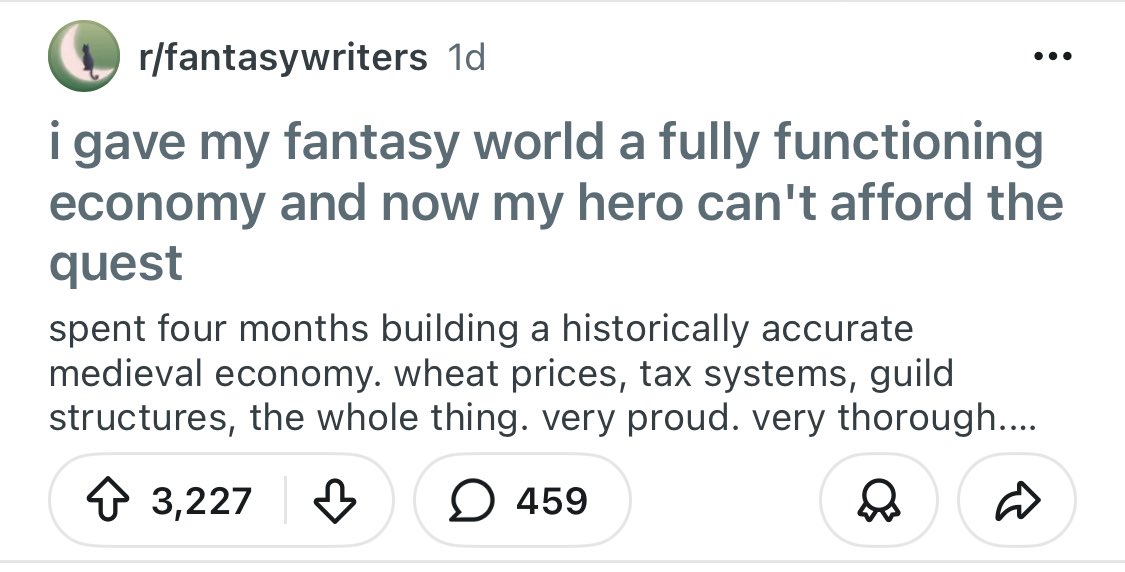Click blank space between comments and award buttons
Screen dimensions: 1125x572
pyautogui.click(x=725, y=500)
